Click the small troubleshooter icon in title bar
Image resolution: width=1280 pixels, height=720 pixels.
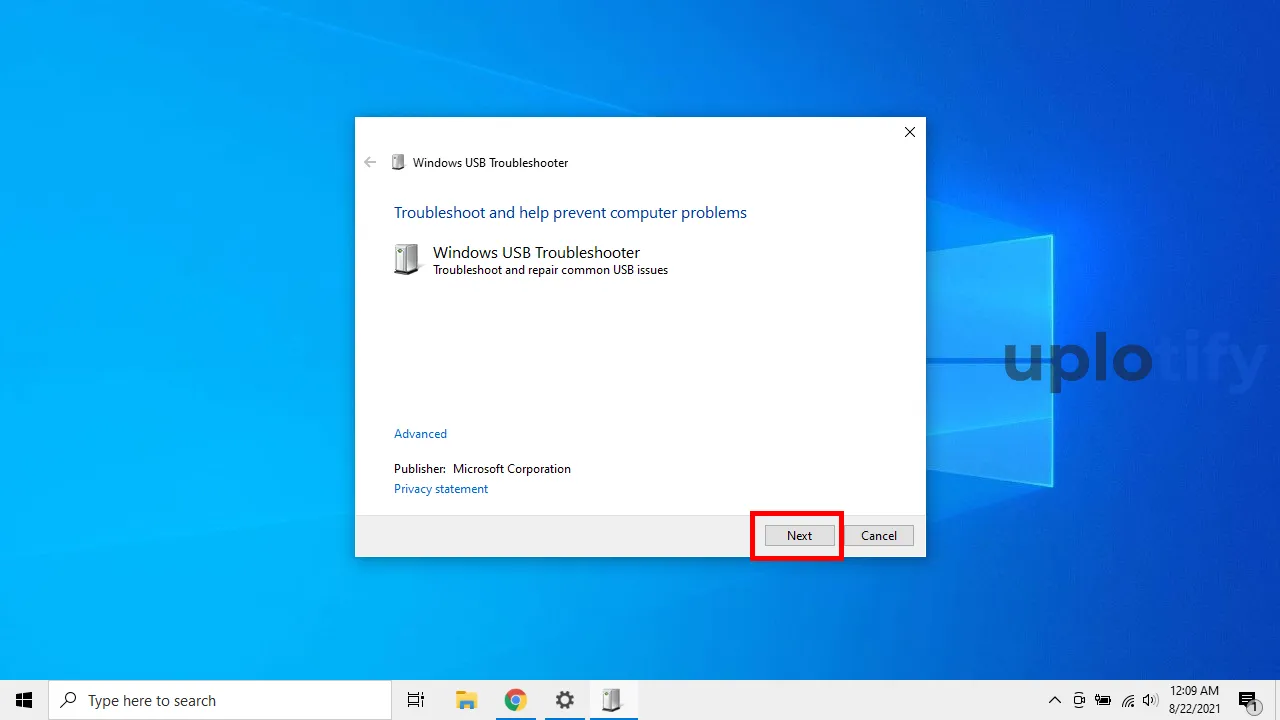pos(398,162)
